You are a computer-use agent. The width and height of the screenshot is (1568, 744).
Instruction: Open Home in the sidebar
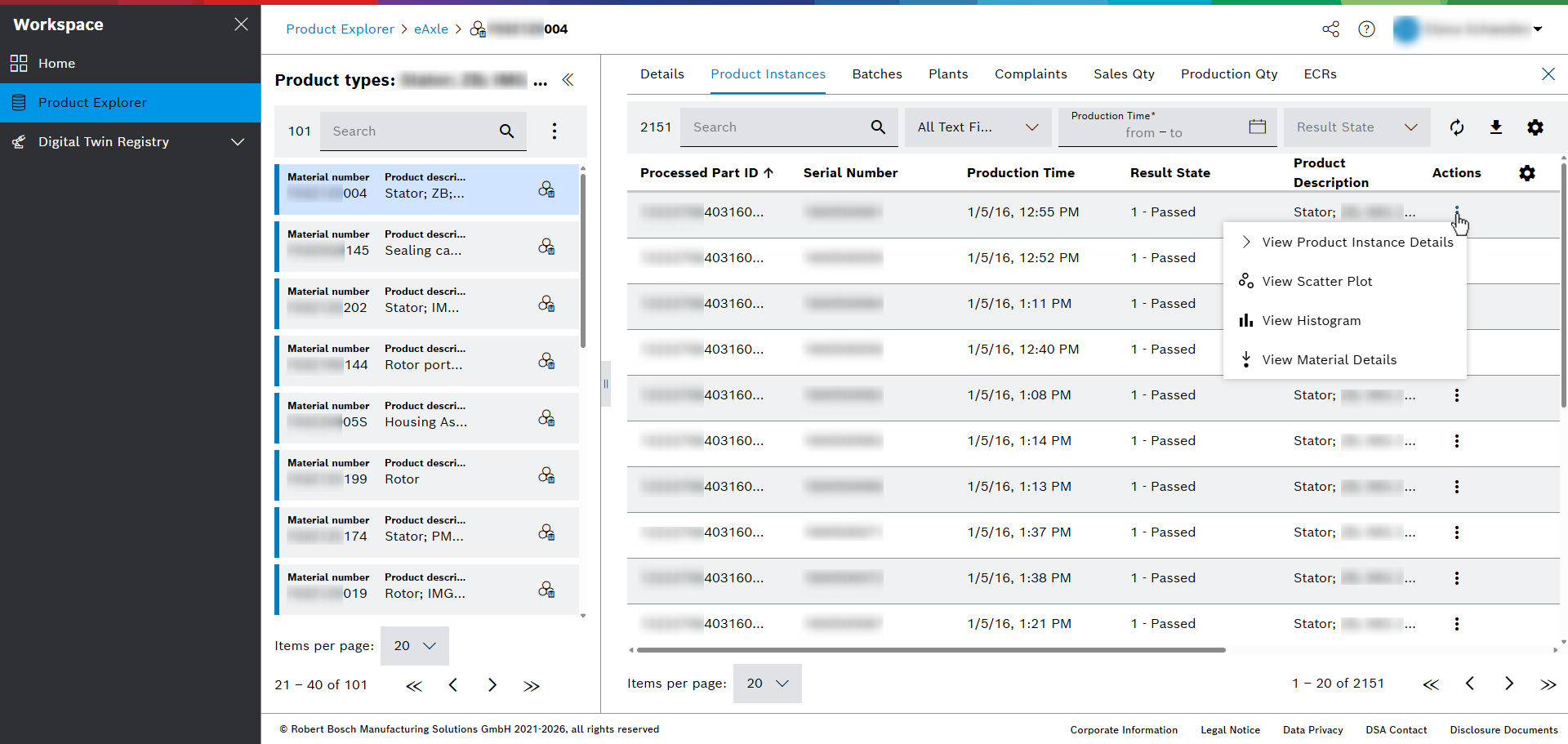tap(131, 64)
